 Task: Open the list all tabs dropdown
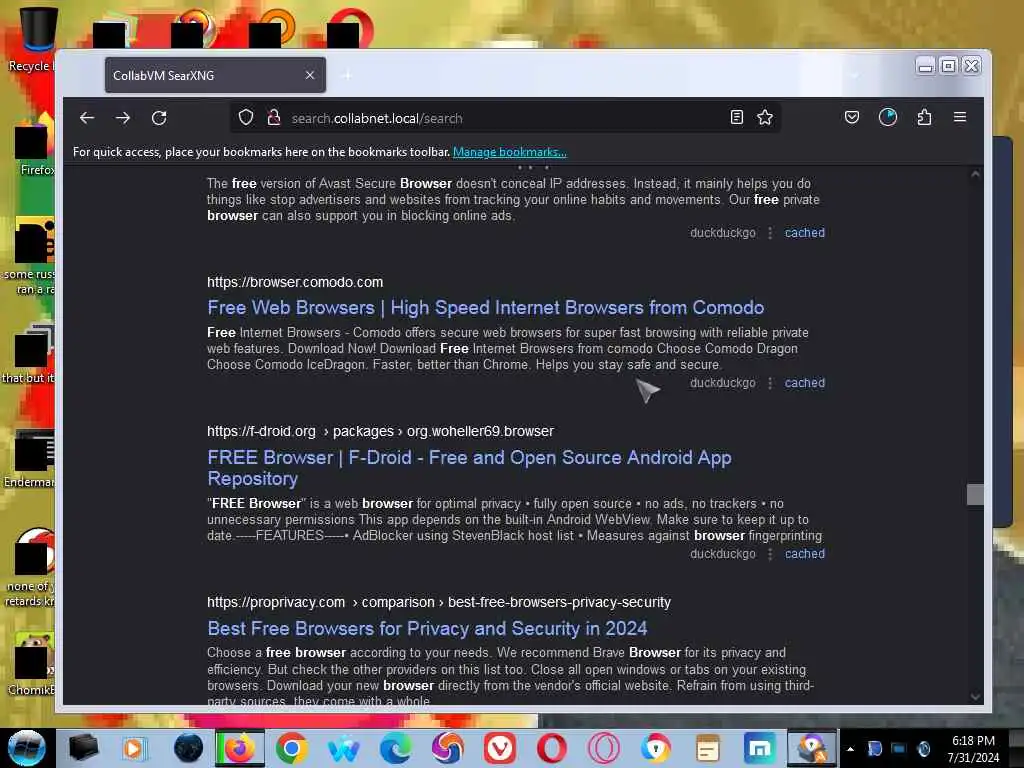(x=854, y=76)
